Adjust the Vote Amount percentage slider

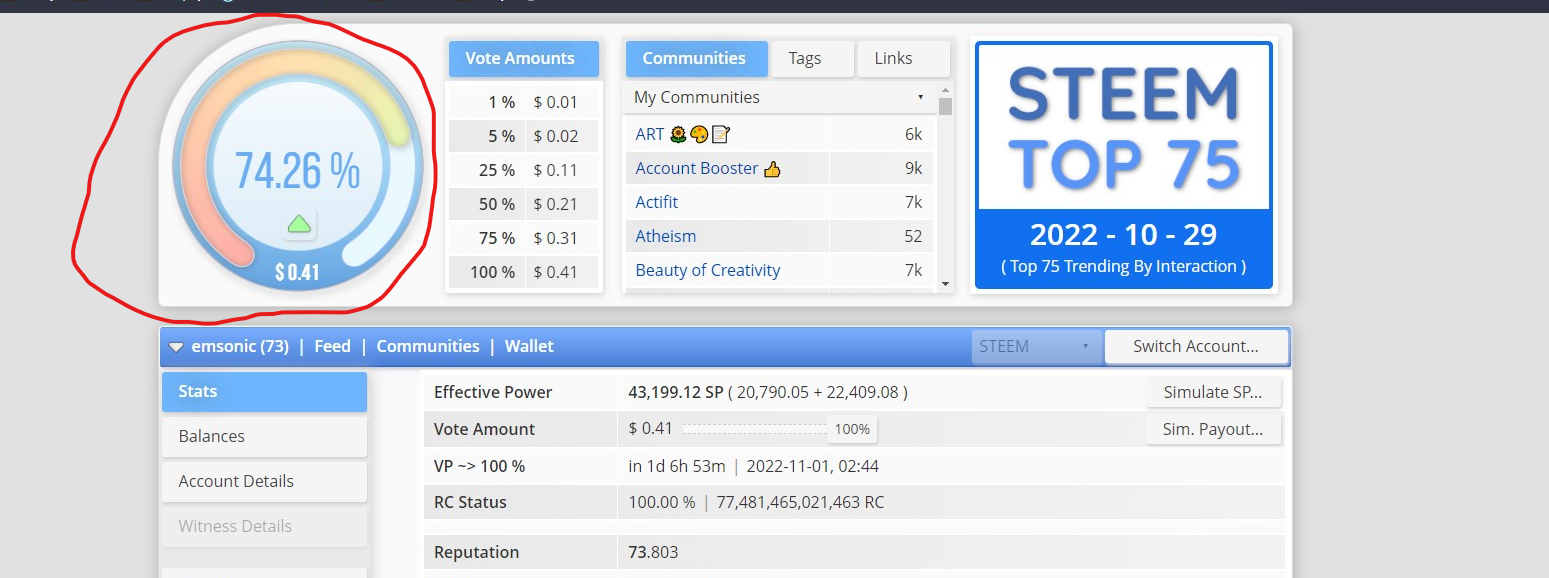(780, 429)
